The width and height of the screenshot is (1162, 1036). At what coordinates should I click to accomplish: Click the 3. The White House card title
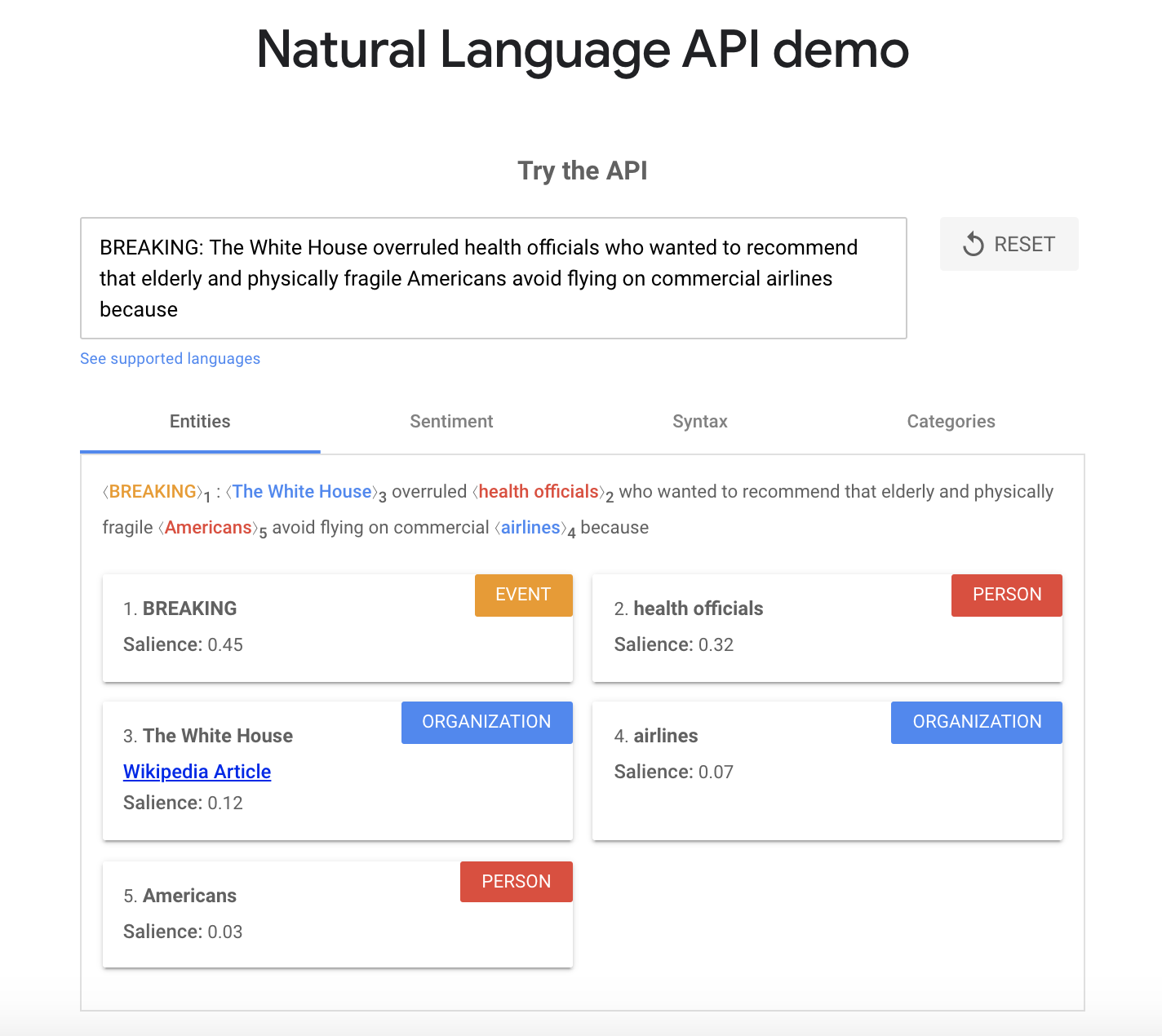[x=208, y=736]
